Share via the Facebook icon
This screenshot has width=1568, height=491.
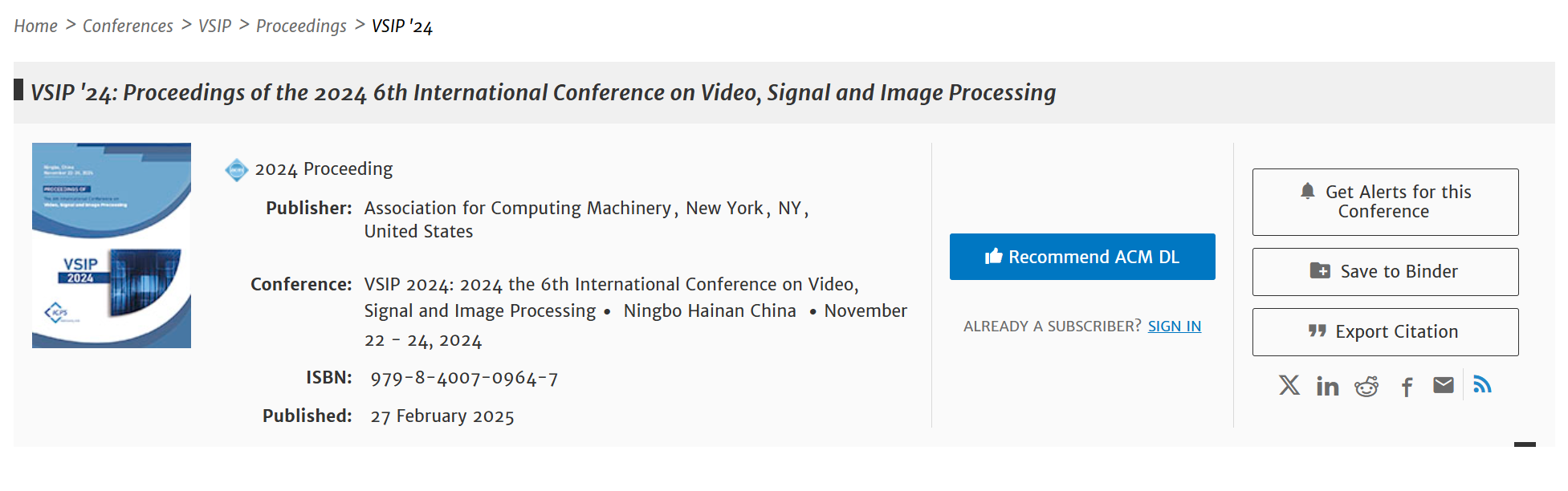tap(1407, 388)
